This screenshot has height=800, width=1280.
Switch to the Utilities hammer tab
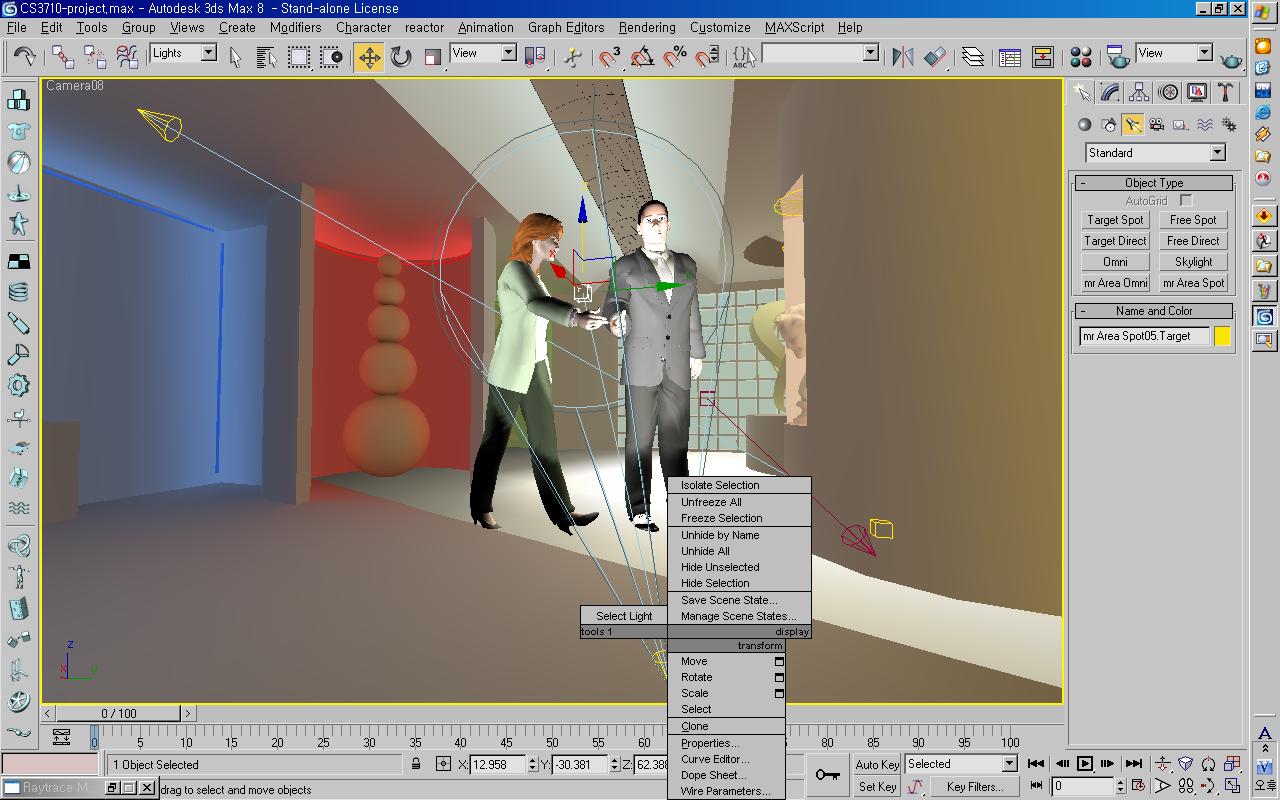tap(1226, 93)
